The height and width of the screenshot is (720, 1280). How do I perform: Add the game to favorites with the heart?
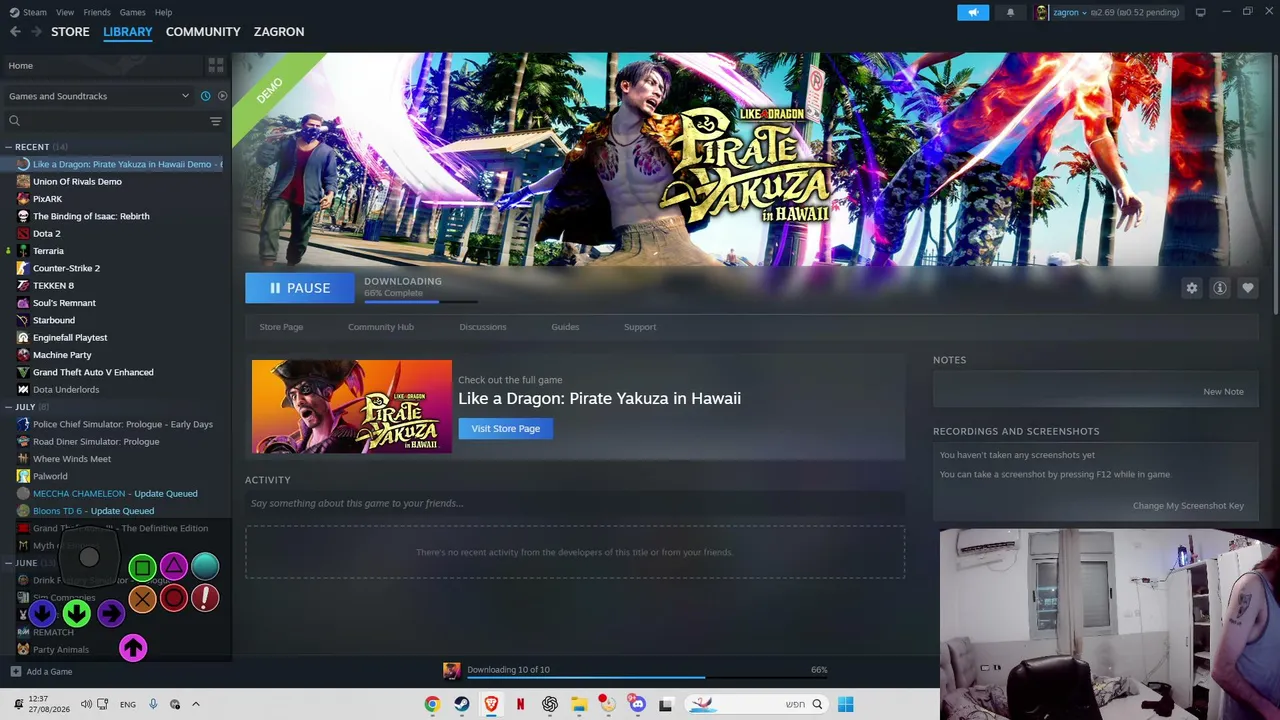[x=1248, y=288]
